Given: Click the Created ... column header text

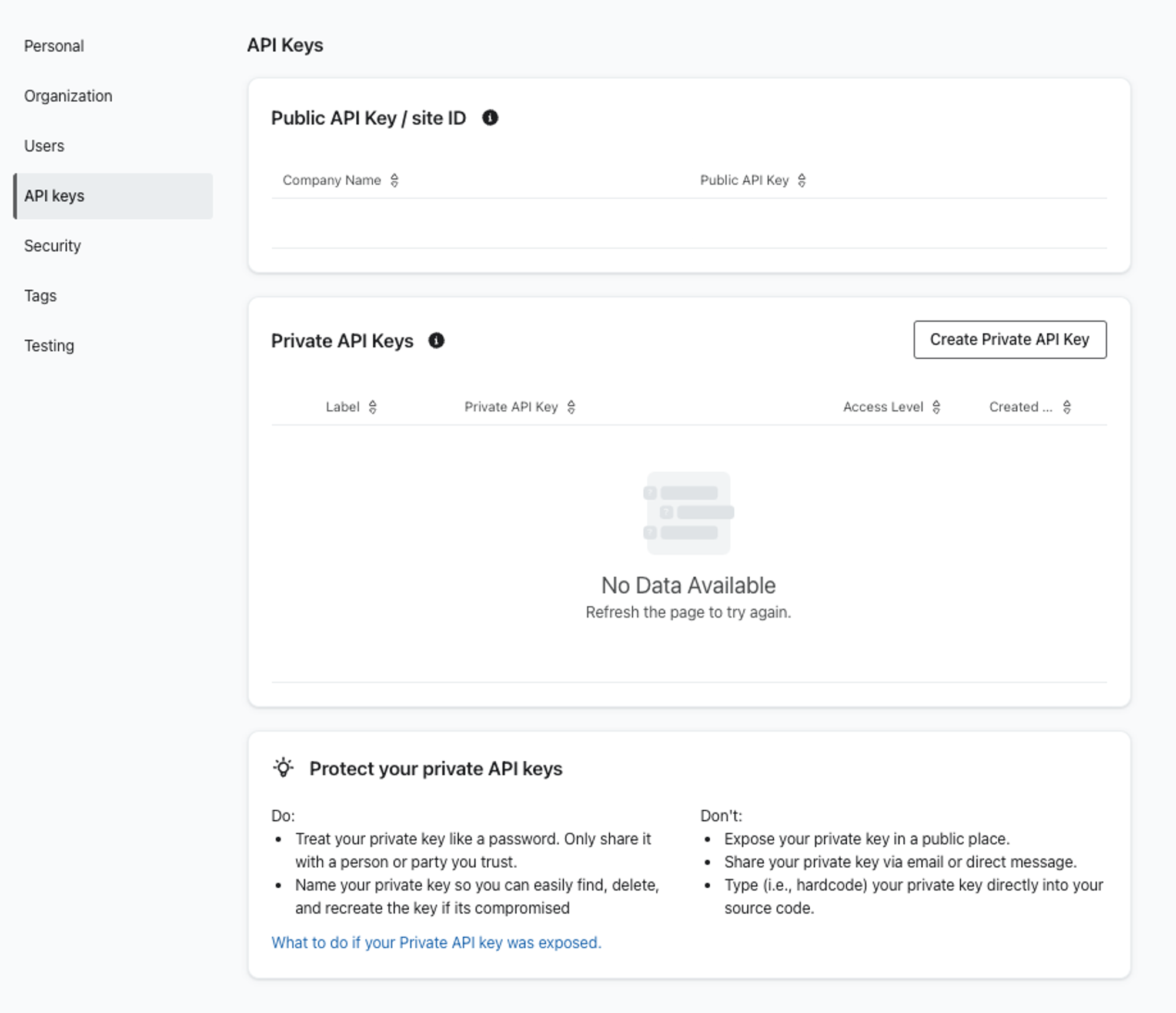Looking at the screenshot, I should pos(1021,407).
